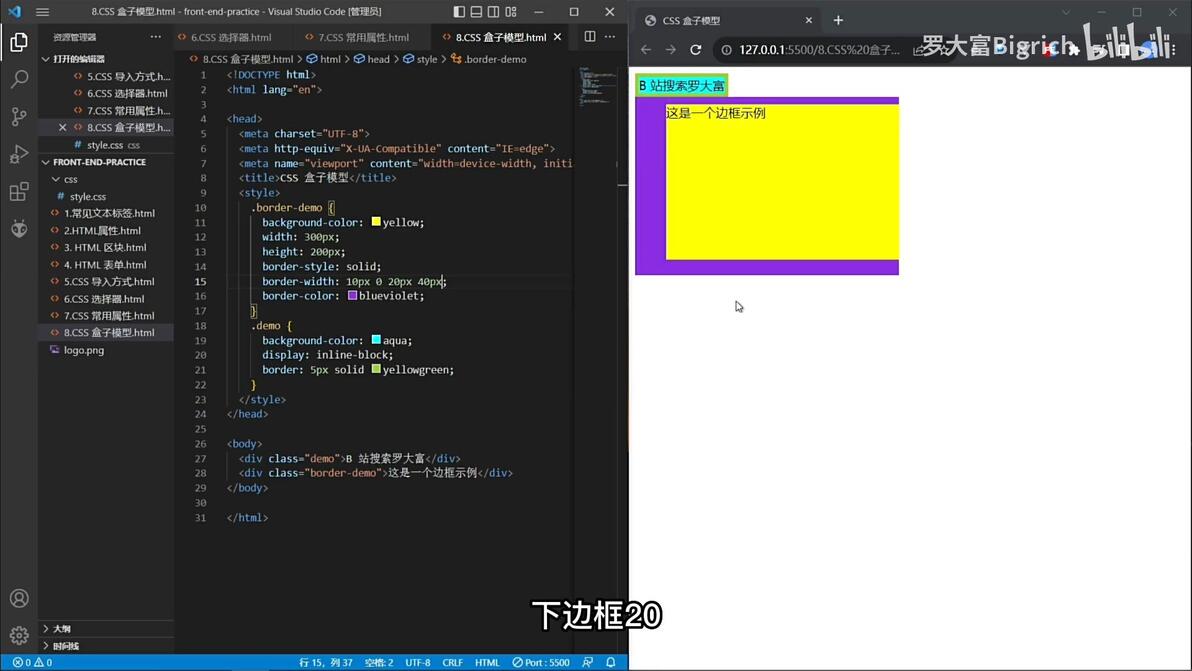Change line ending via CRLF status item
This screenshot has width=1192, height=671.
tap(452, 663)
